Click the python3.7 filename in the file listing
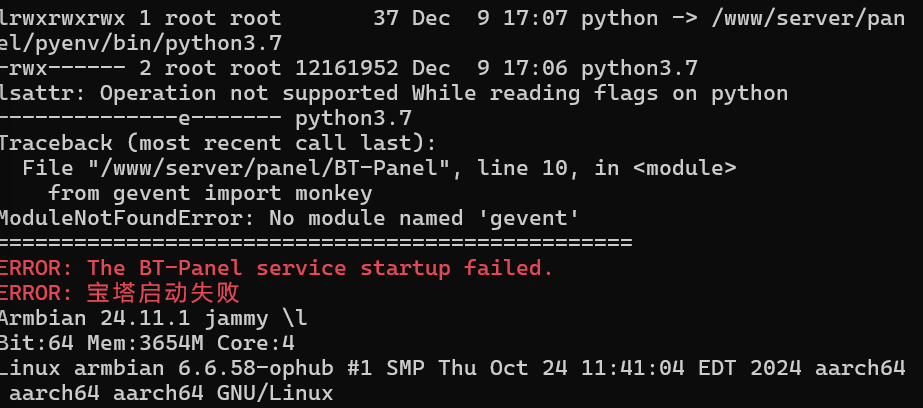This screenshot has width=923, height=408. point(639,69)
